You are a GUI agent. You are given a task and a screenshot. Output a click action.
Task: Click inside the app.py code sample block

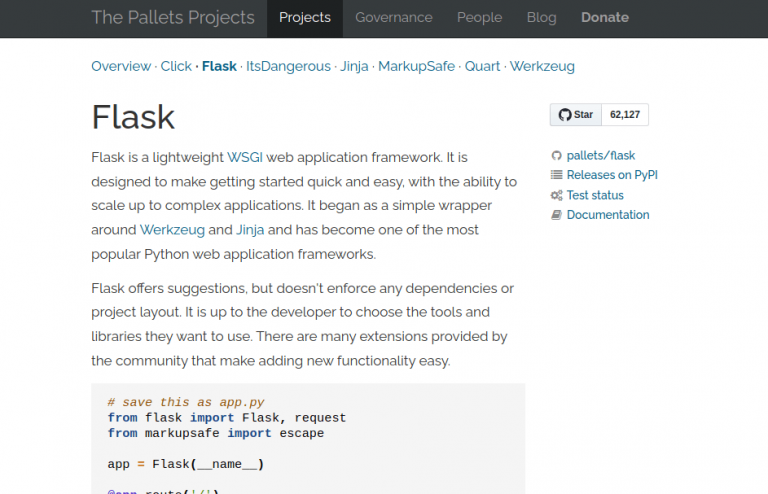tap(308, 440)
